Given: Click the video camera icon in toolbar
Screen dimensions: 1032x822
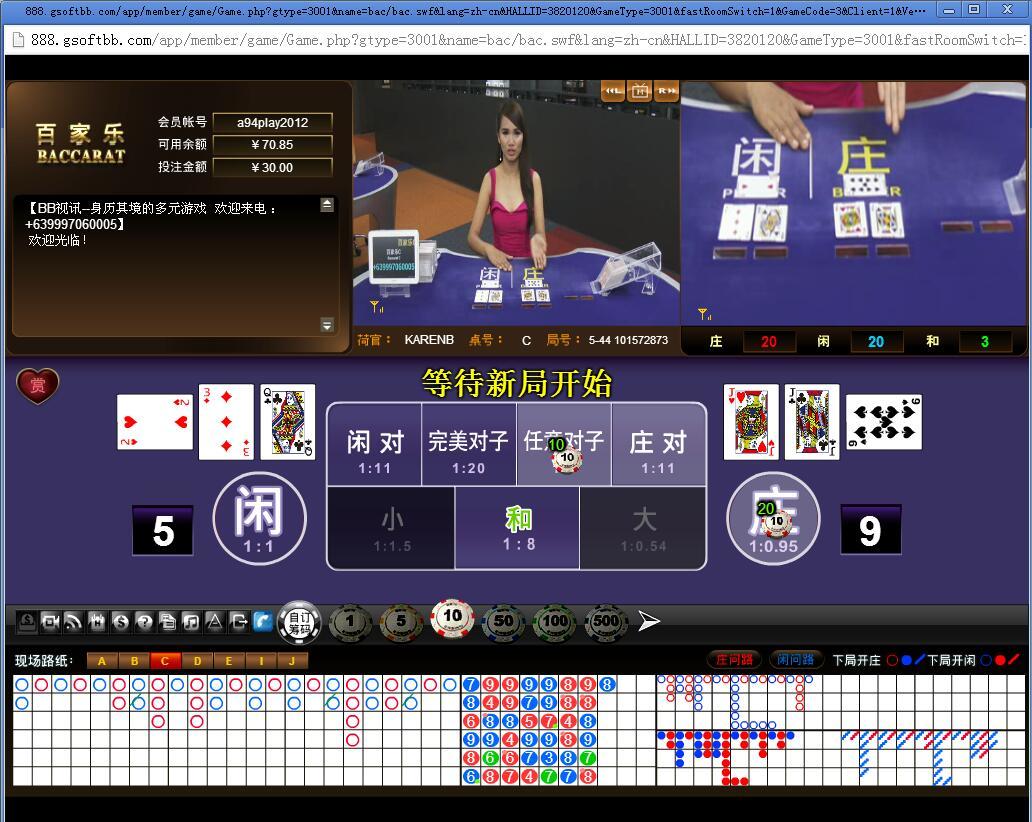Looking at the screenshot, I should pyautogui.click(x=50, y=622).
